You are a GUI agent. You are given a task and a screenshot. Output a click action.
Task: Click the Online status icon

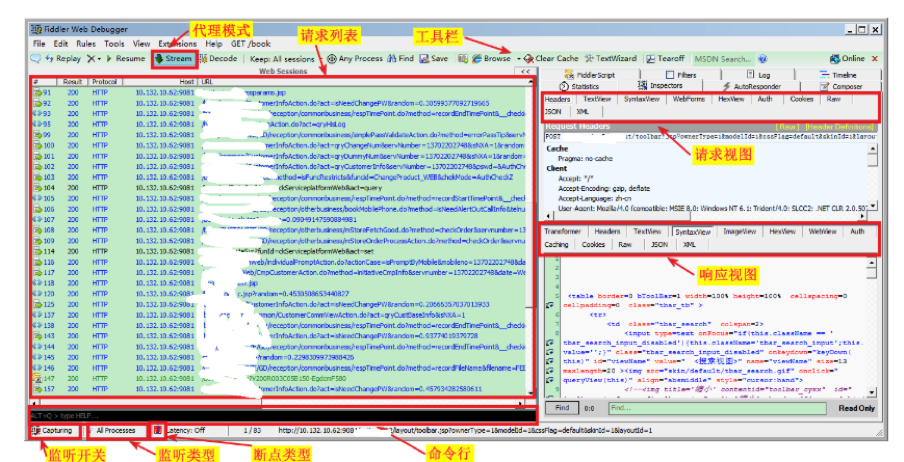pyautogui.click(x=834, y=58)
